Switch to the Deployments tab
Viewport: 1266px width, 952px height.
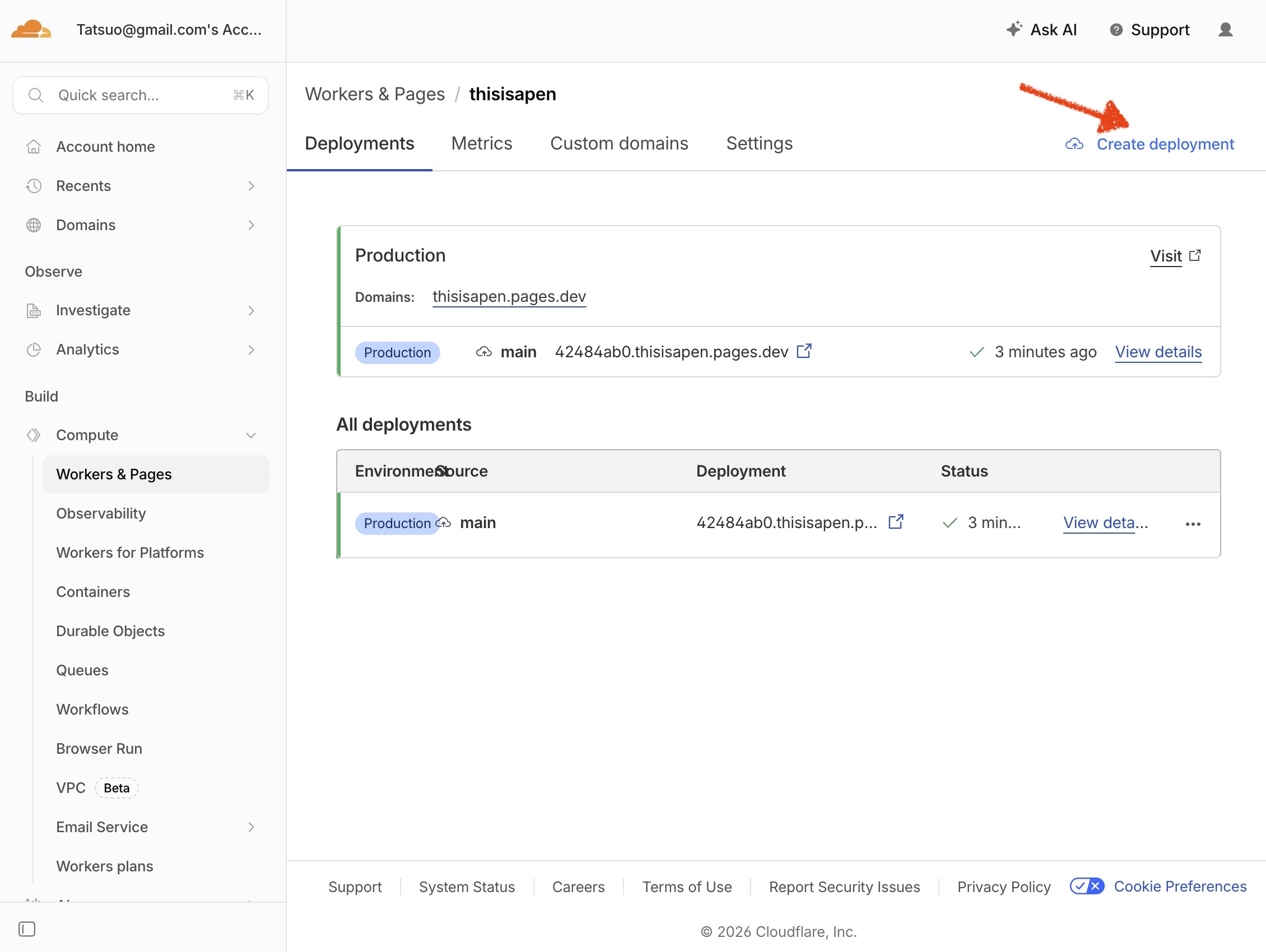(x=360, y=143)
